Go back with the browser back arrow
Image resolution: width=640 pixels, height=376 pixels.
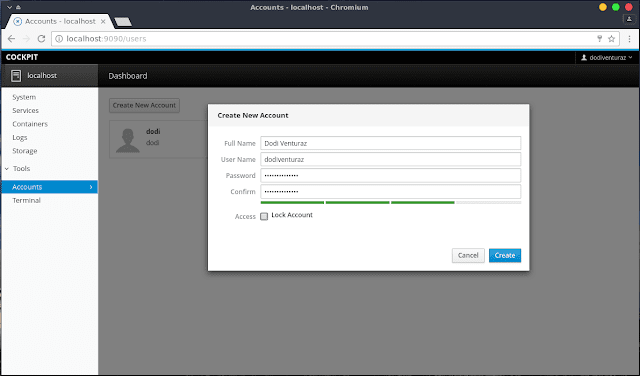(x=11, y=39)
